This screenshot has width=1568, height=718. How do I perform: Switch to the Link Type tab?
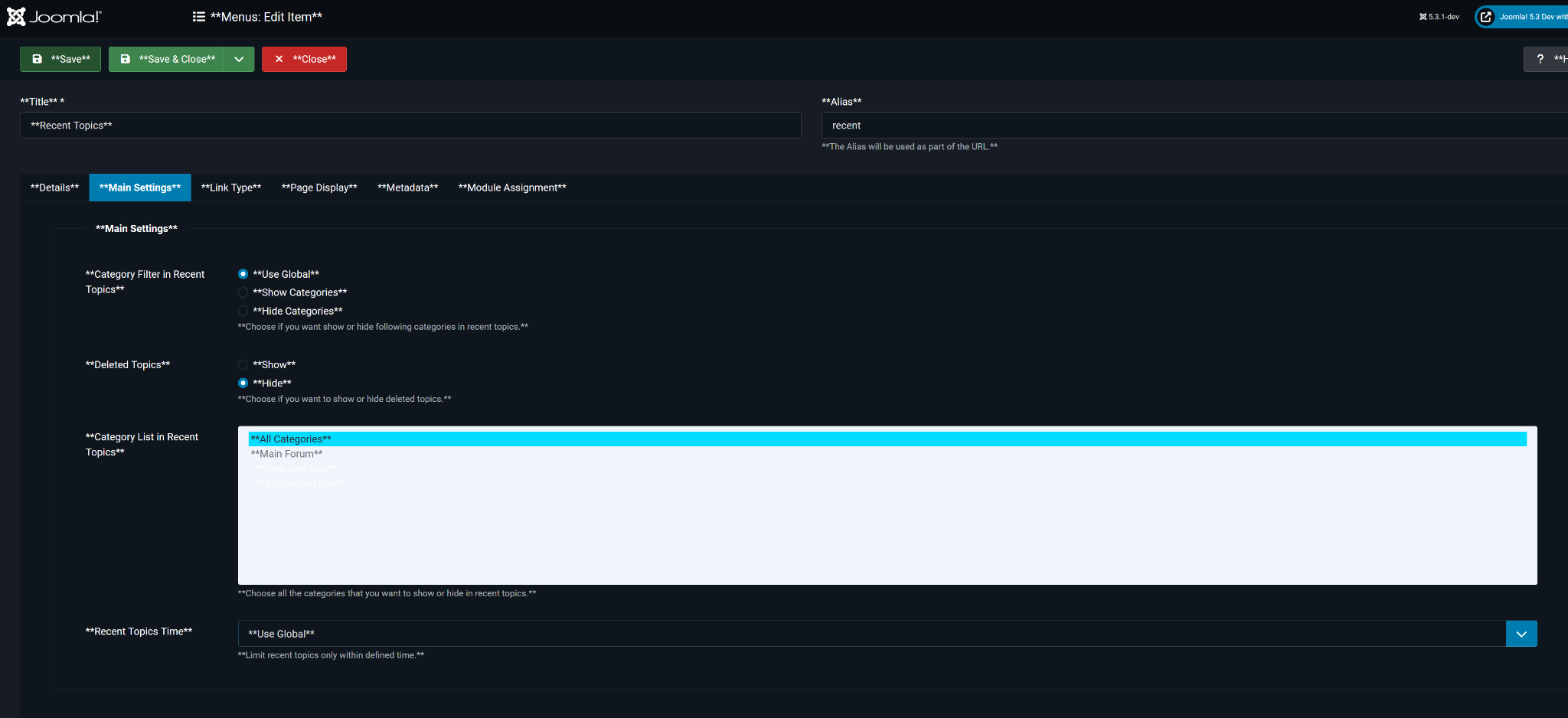point(231,188)
